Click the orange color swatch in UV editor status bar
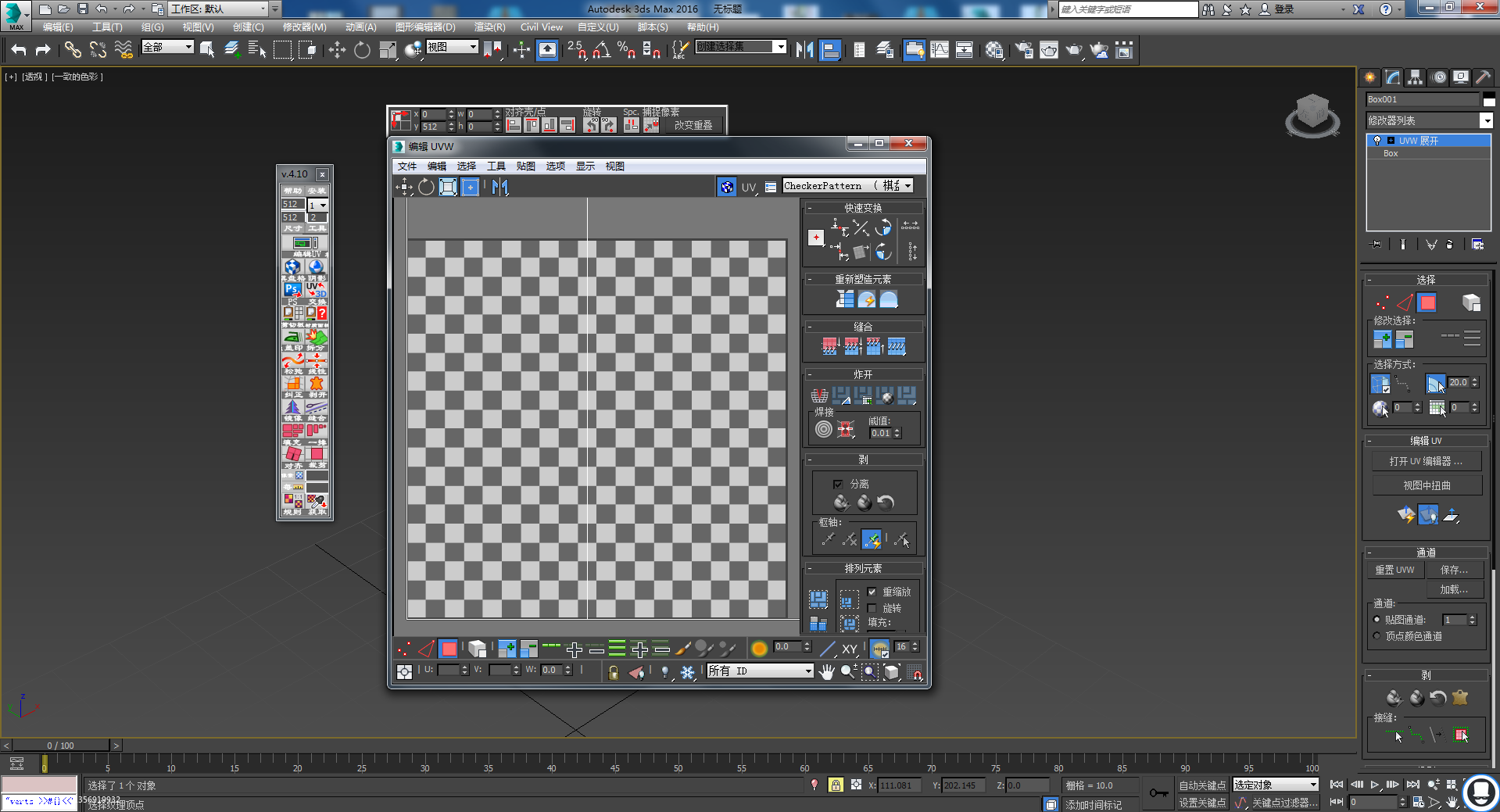 click(759, 648)
